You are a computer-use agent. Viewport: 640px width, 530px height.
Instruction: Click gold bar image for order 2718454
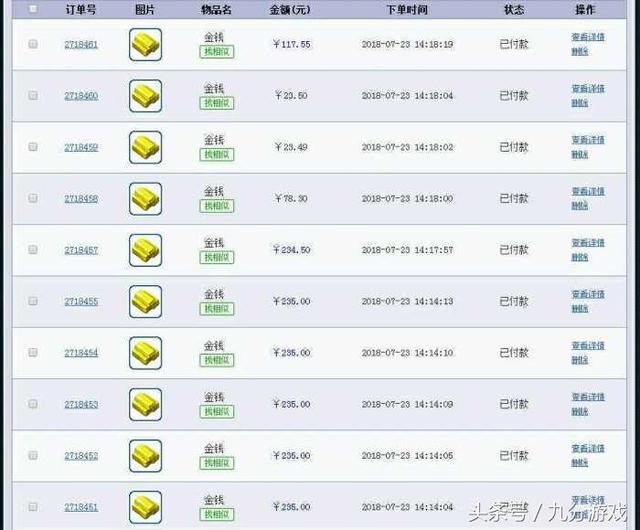[x=145, y=353]
